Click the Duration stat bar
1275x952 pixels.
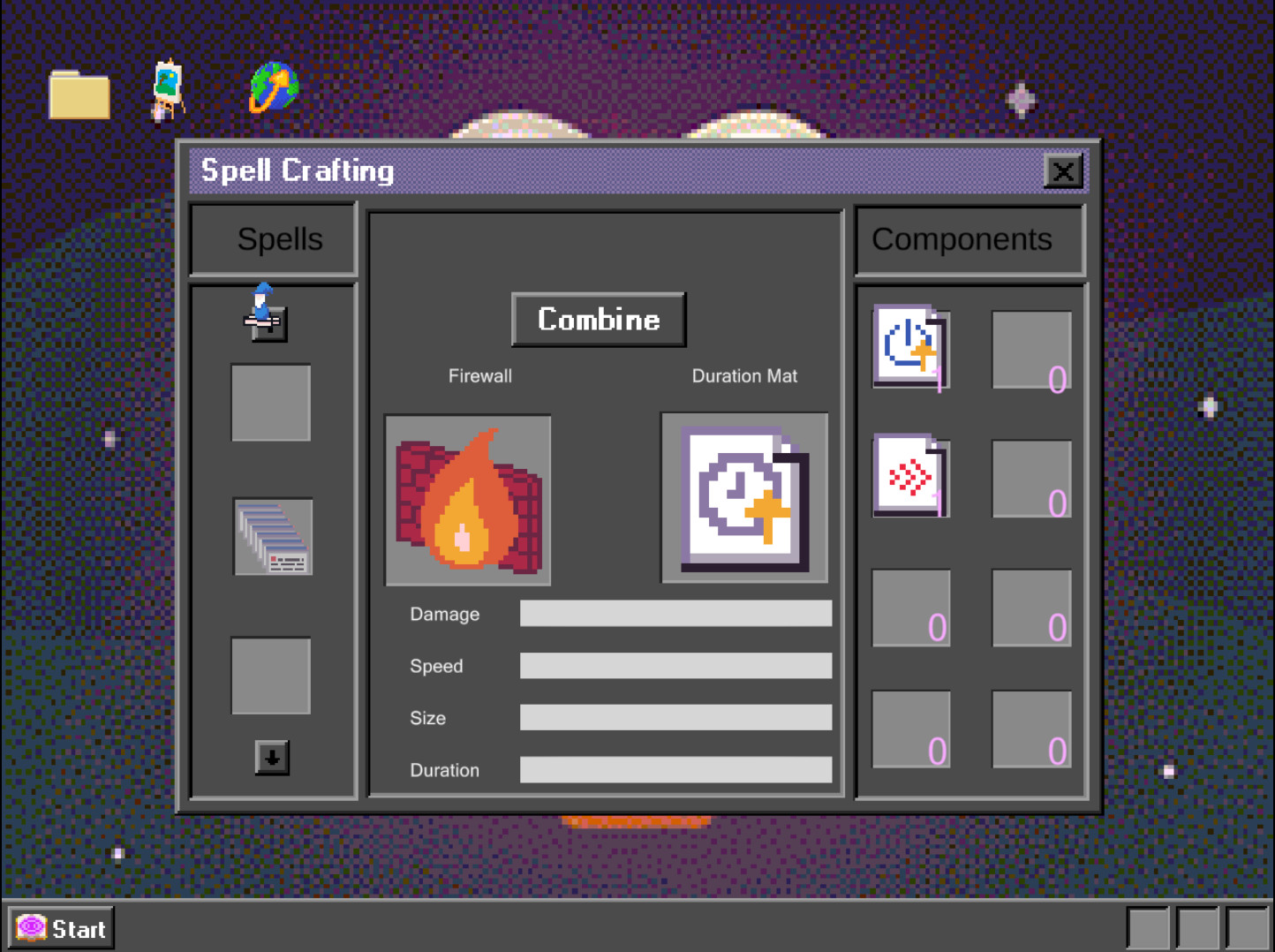tap(675, 770)
